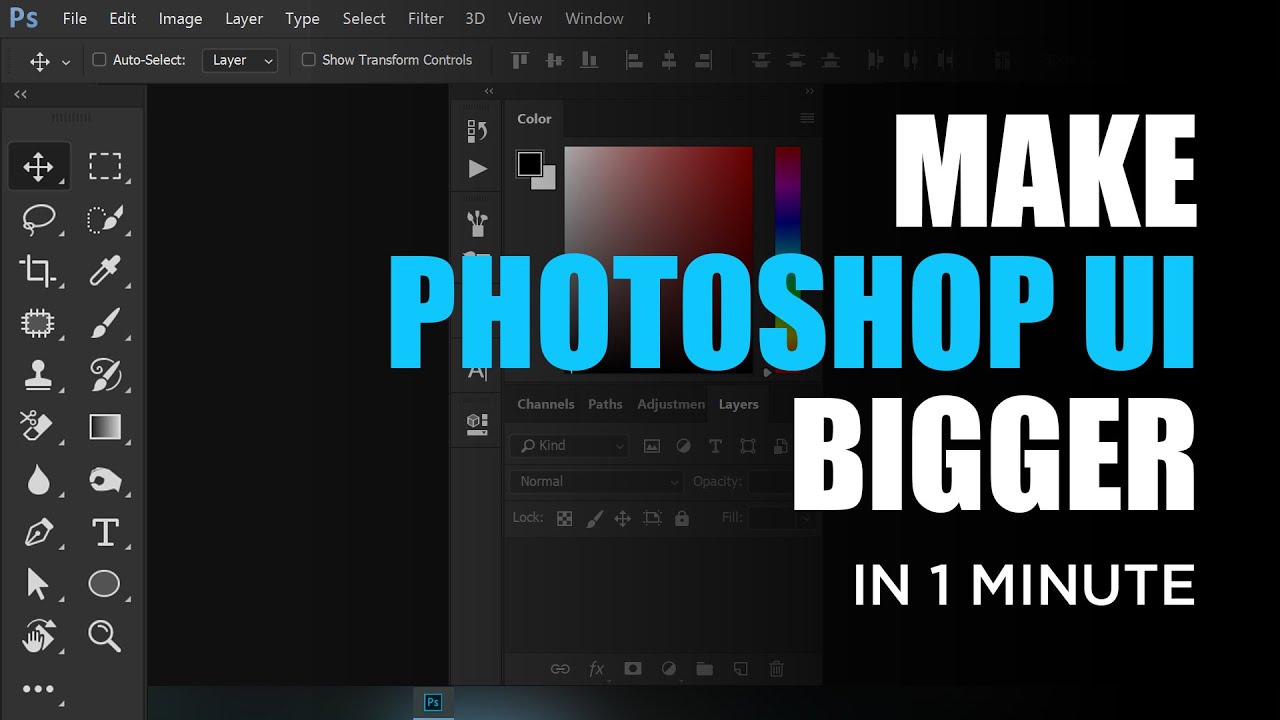Viewport: 1280px width, 720px height.
Task: Select the Pen tool
Action: pyautogui.click(x=38, y=532)
